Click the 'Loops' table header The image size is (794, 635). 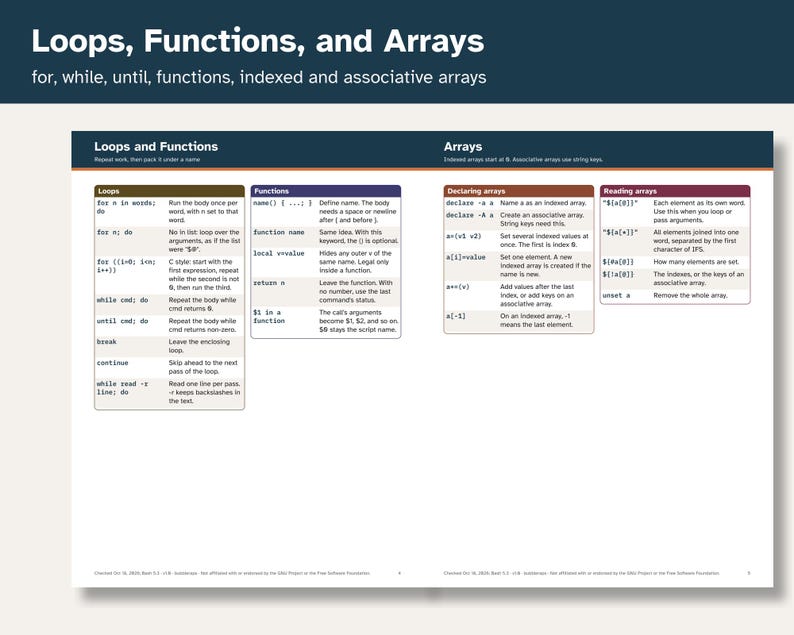(169, 191)
